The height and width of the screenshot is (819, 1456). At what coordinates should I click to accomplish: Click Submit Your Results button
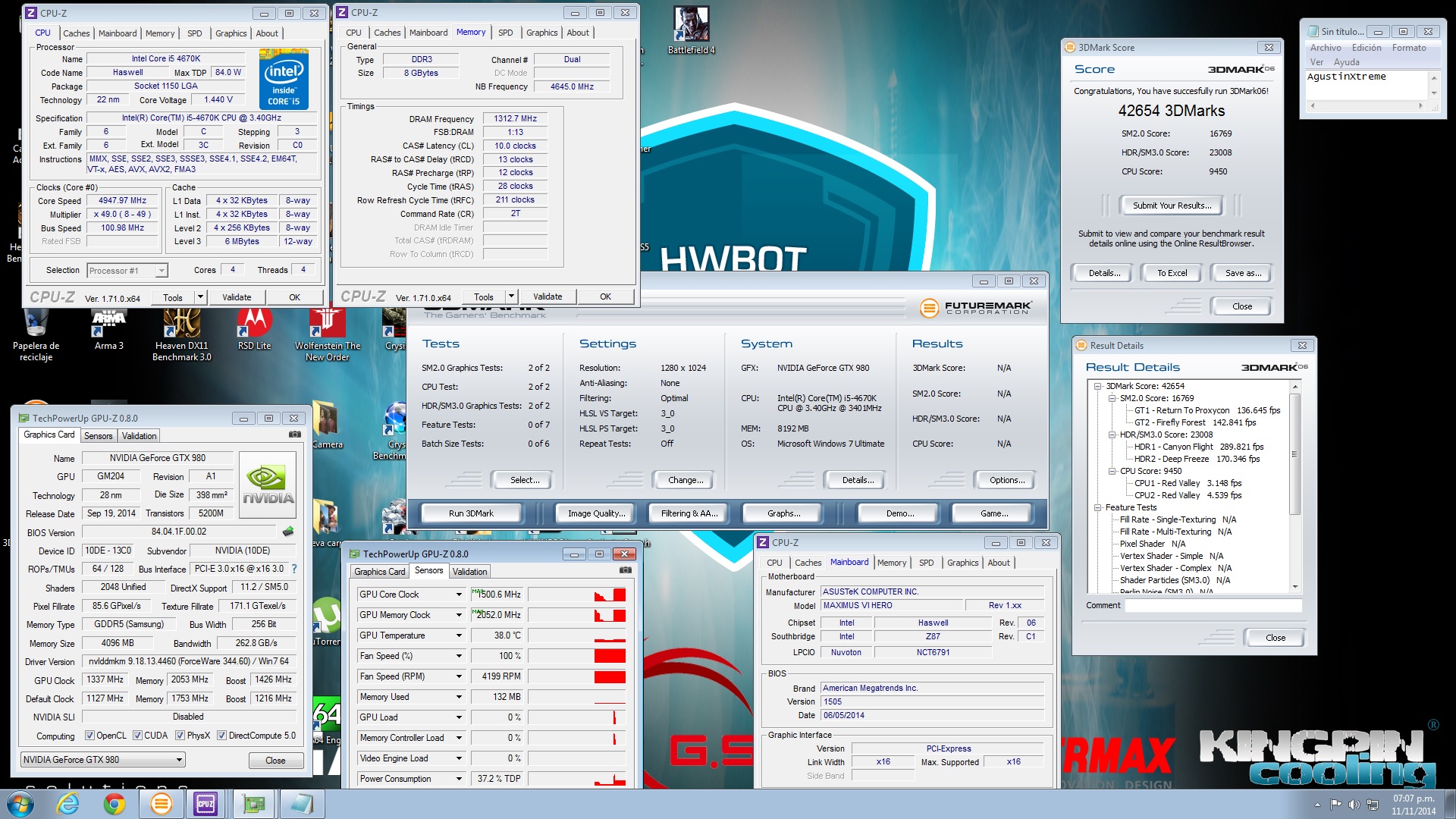(1172, 206)
